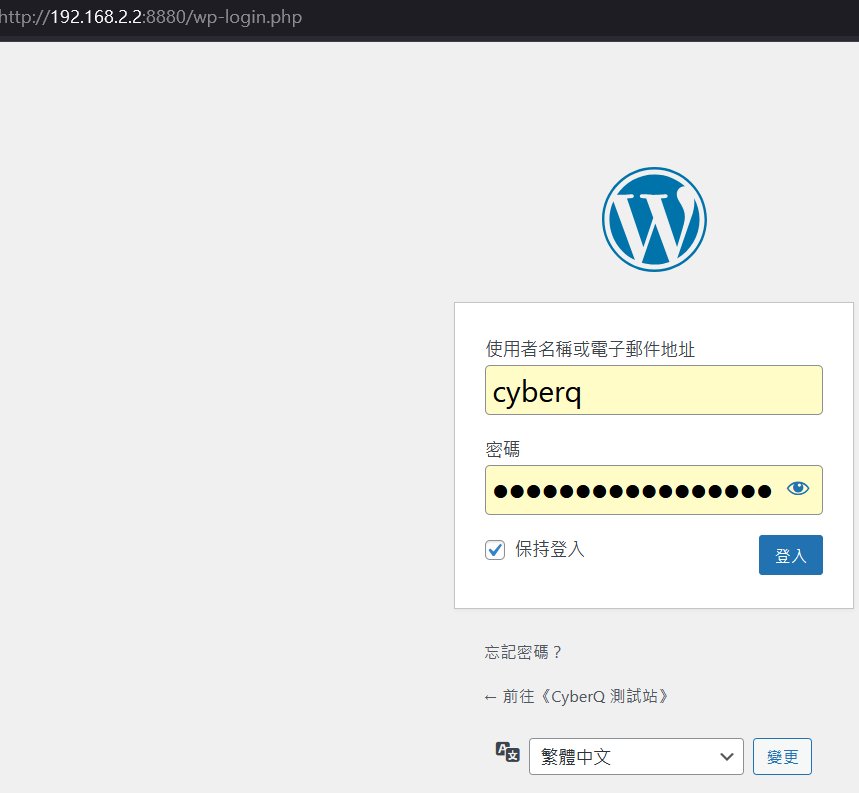The width and height of the screenshot is (859, 793).
Task: Click the 密碼 field label
Action: (502, 449)
